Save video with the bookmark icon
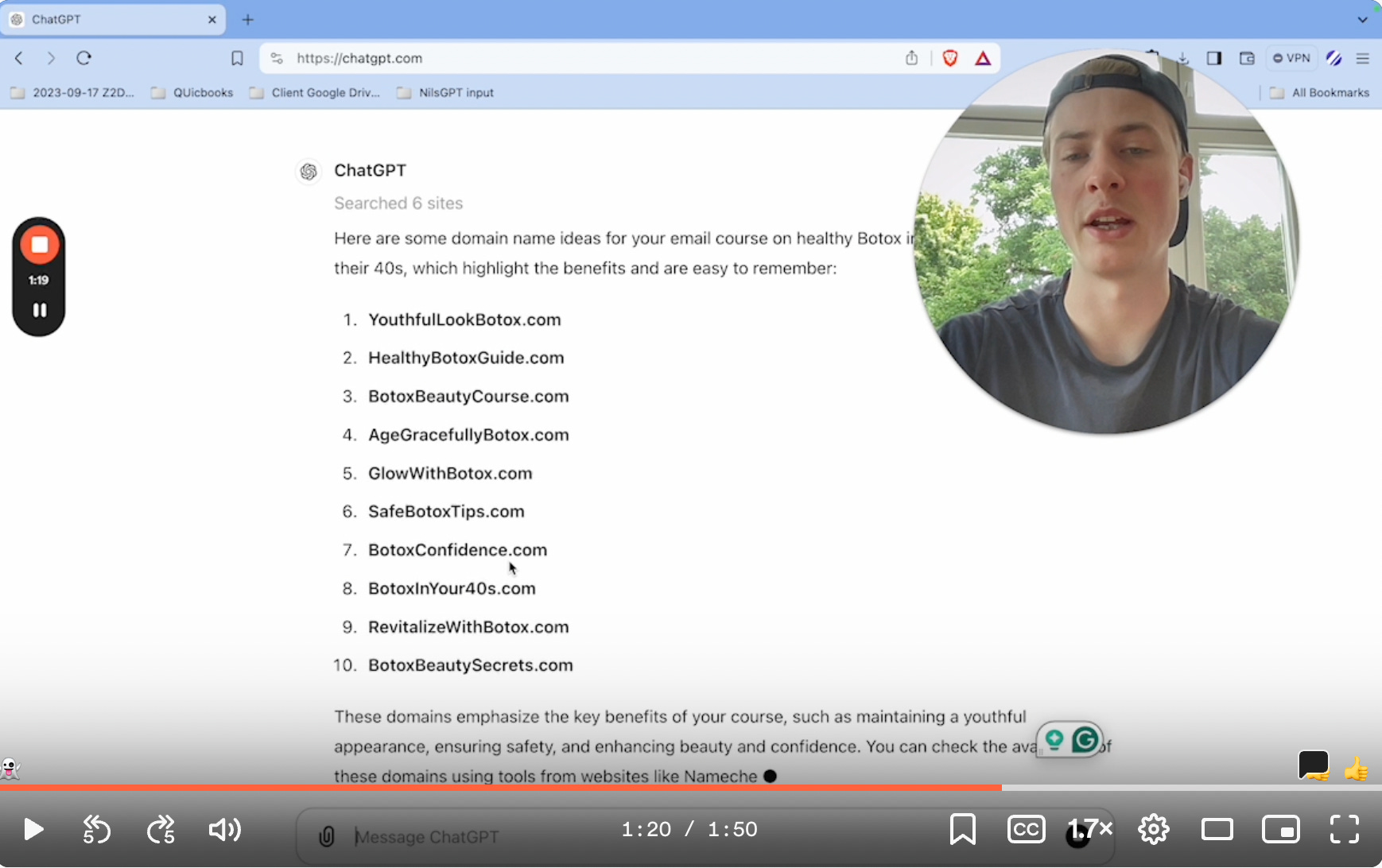Image resolution: width=1382 pixels, height=868 pixels. [x=963, y=829]
